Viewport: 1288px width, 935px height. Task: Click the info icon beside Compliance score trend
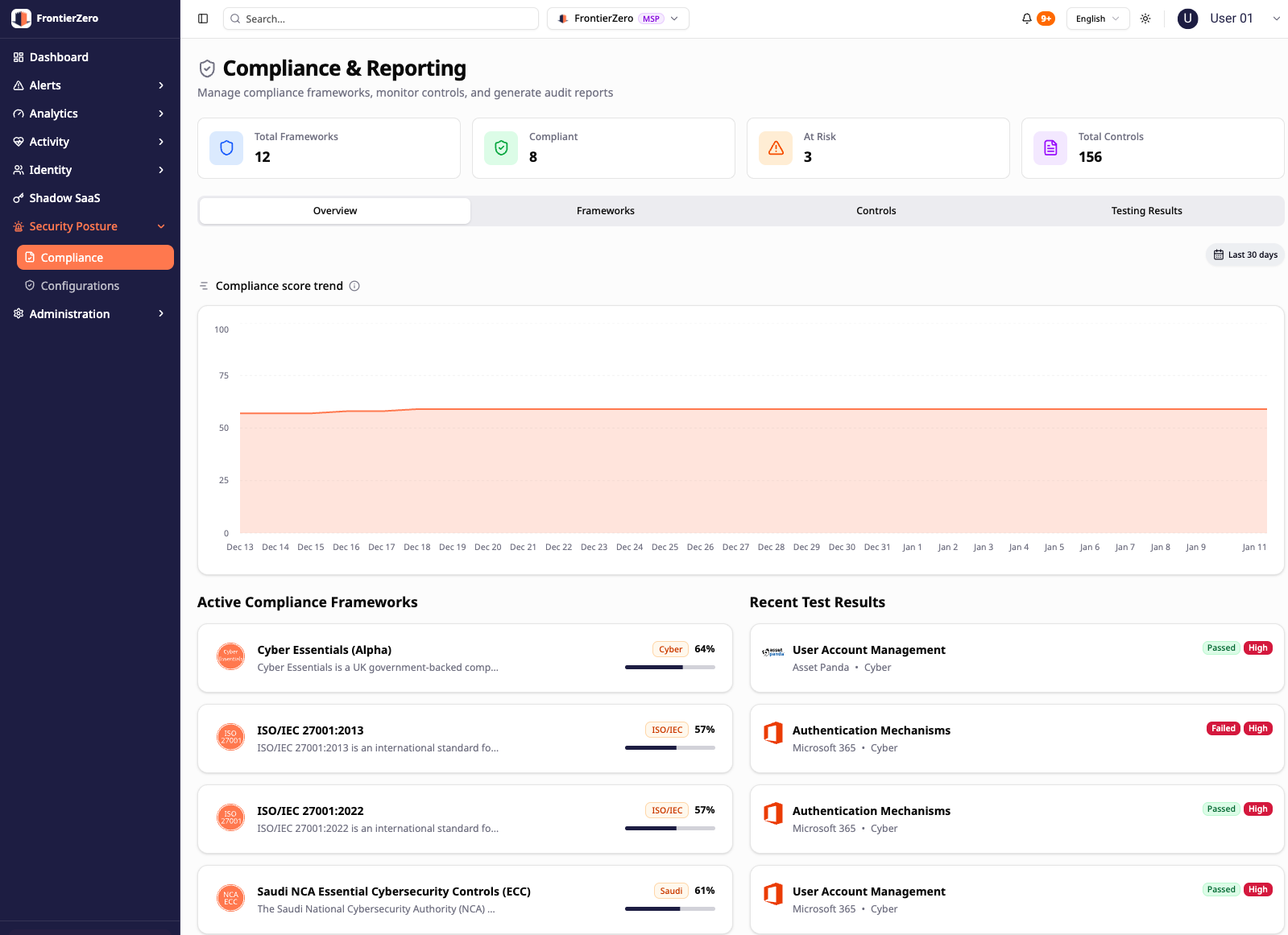pyautogui.click(x=354, y=286)
